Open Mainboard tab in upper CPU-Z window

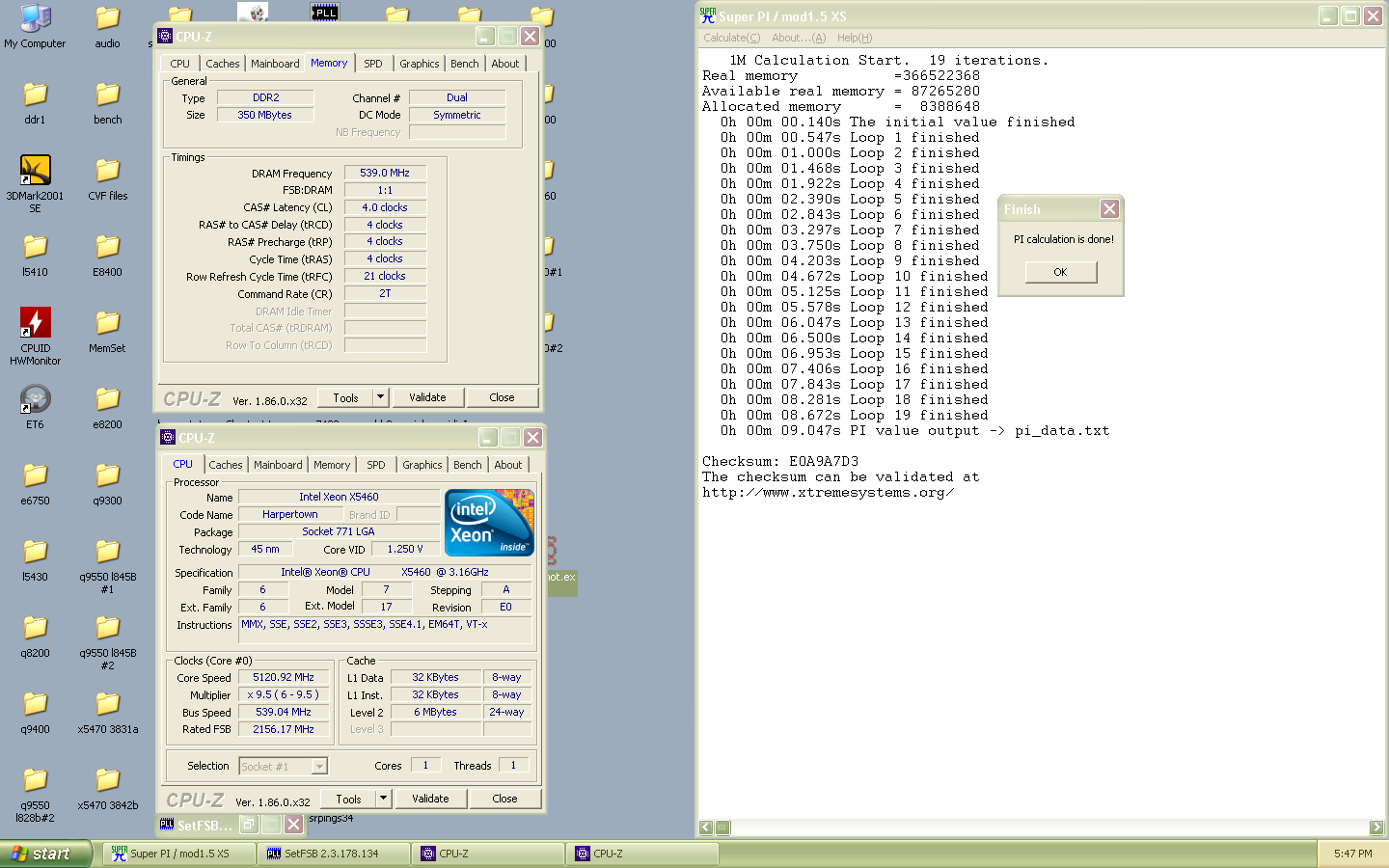point(275,64)
